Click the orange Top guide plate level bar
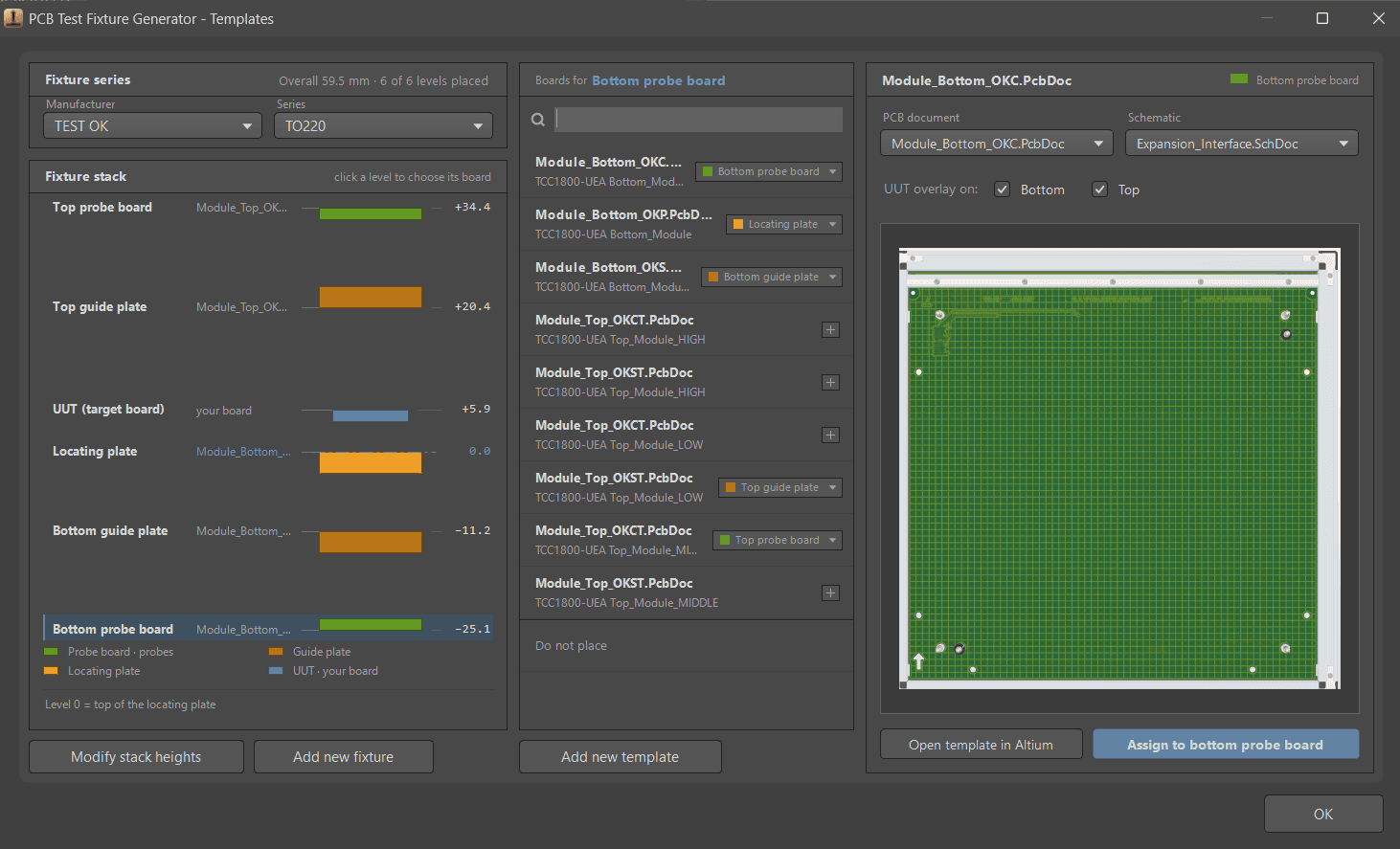1400x849 pixels. [x=370, y=297]
